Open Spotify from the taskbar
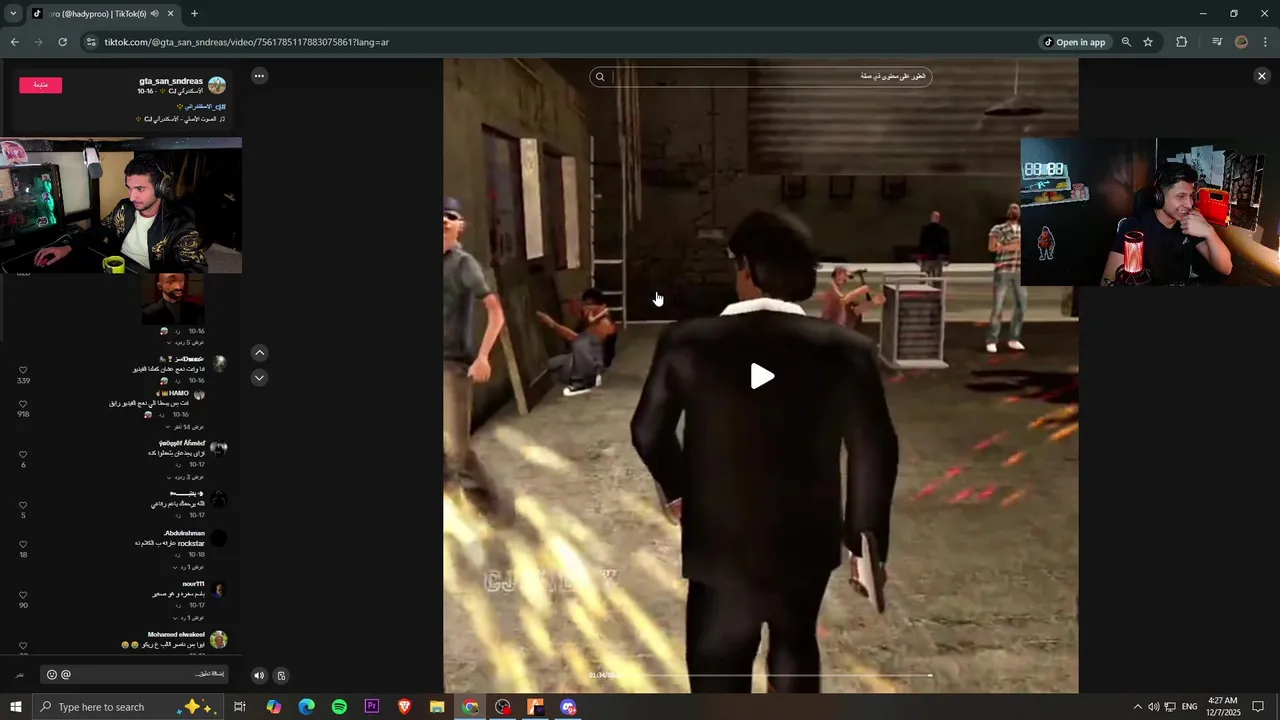1280x720 pixels. pos(339,707)
